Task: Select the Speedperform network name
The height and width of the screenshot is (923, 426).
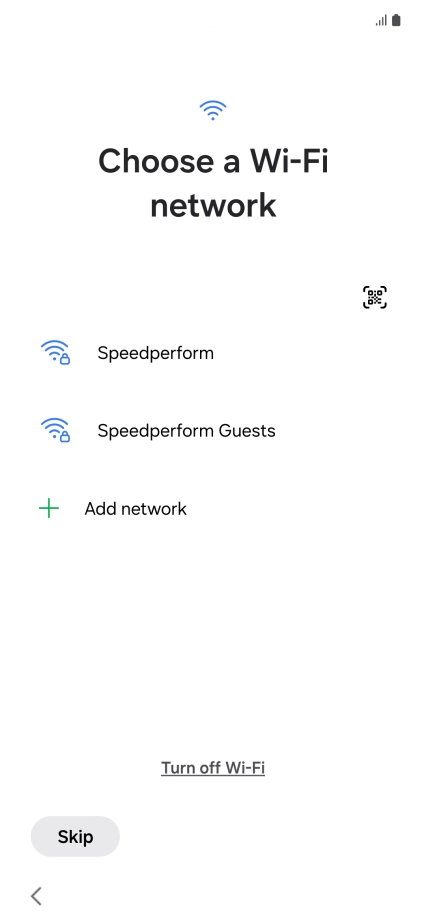Action: tap(155, 353)
